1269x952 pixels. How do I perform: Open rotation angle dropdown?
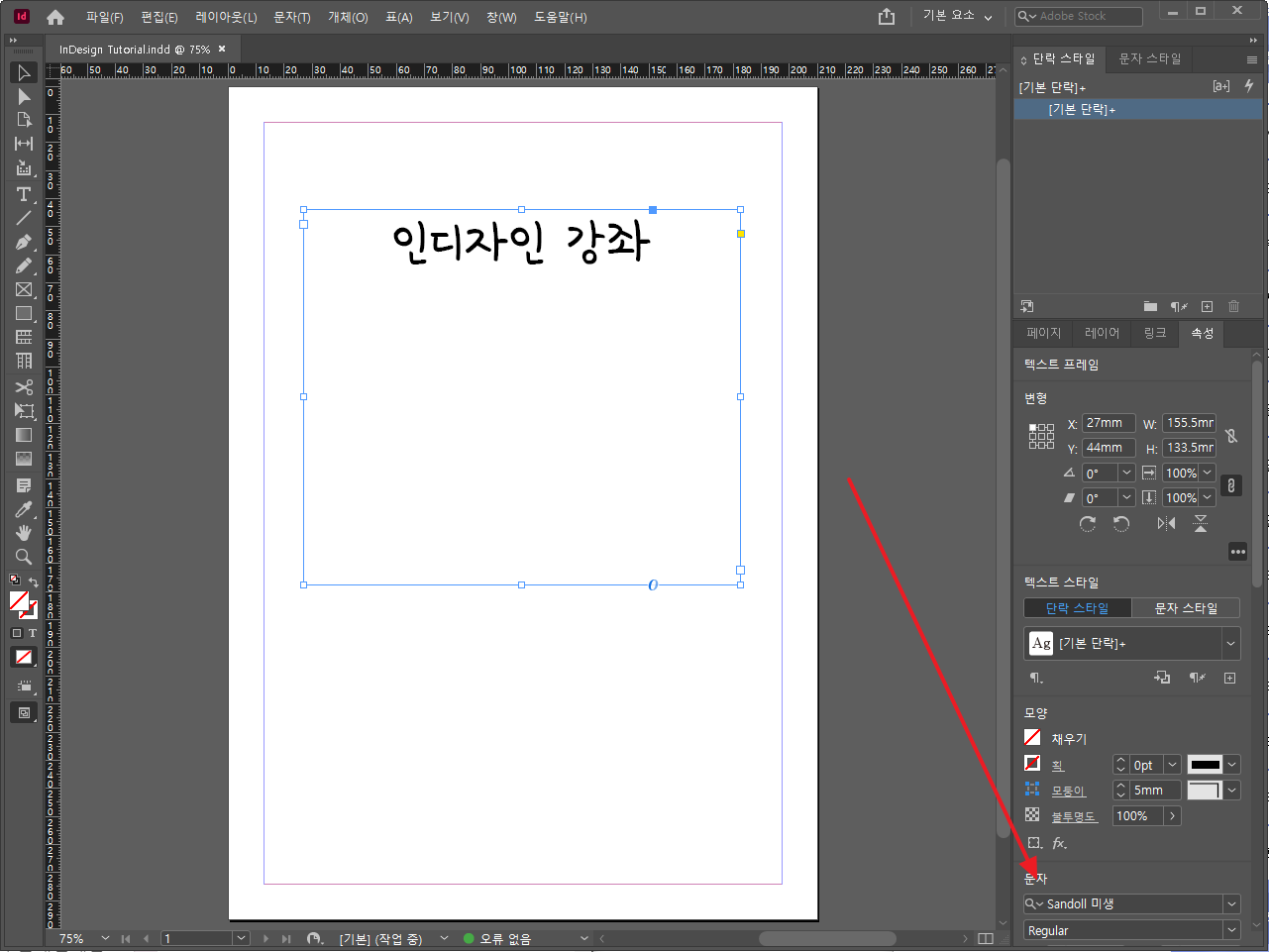(1126, 473)
